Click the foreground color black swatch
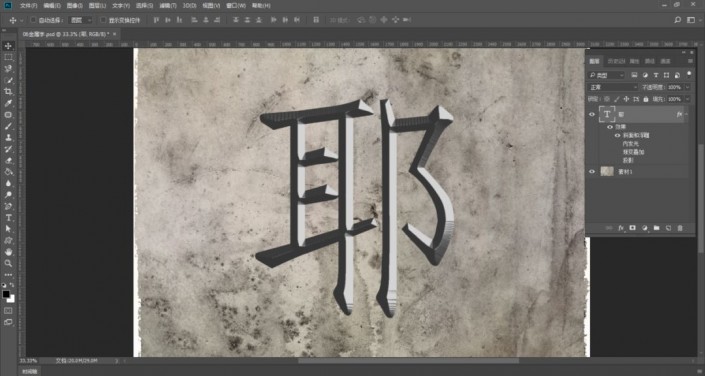705x376 pixels. (6, 294)
